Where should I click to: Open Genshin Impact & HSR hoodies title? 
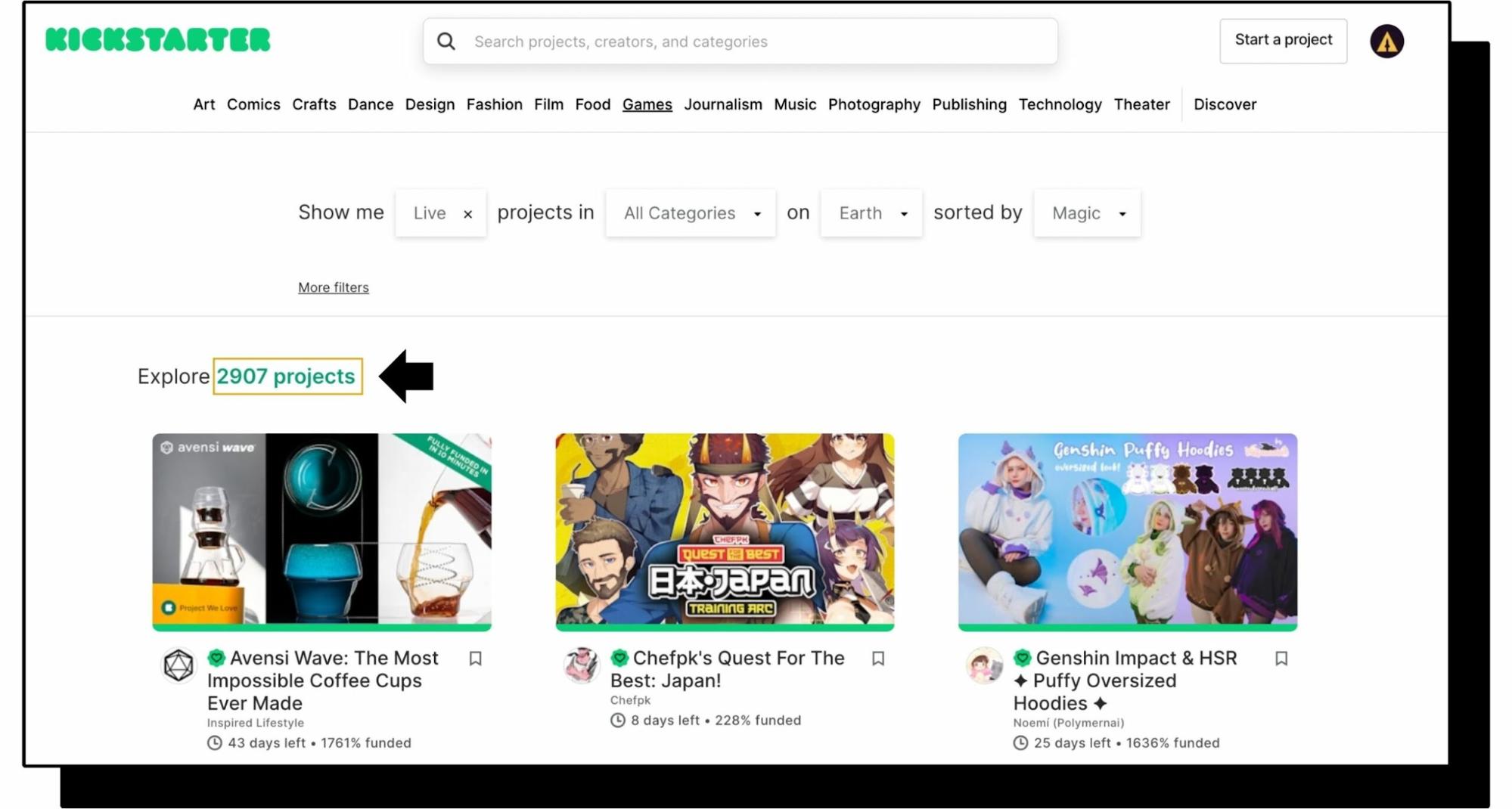[1125, 680]
